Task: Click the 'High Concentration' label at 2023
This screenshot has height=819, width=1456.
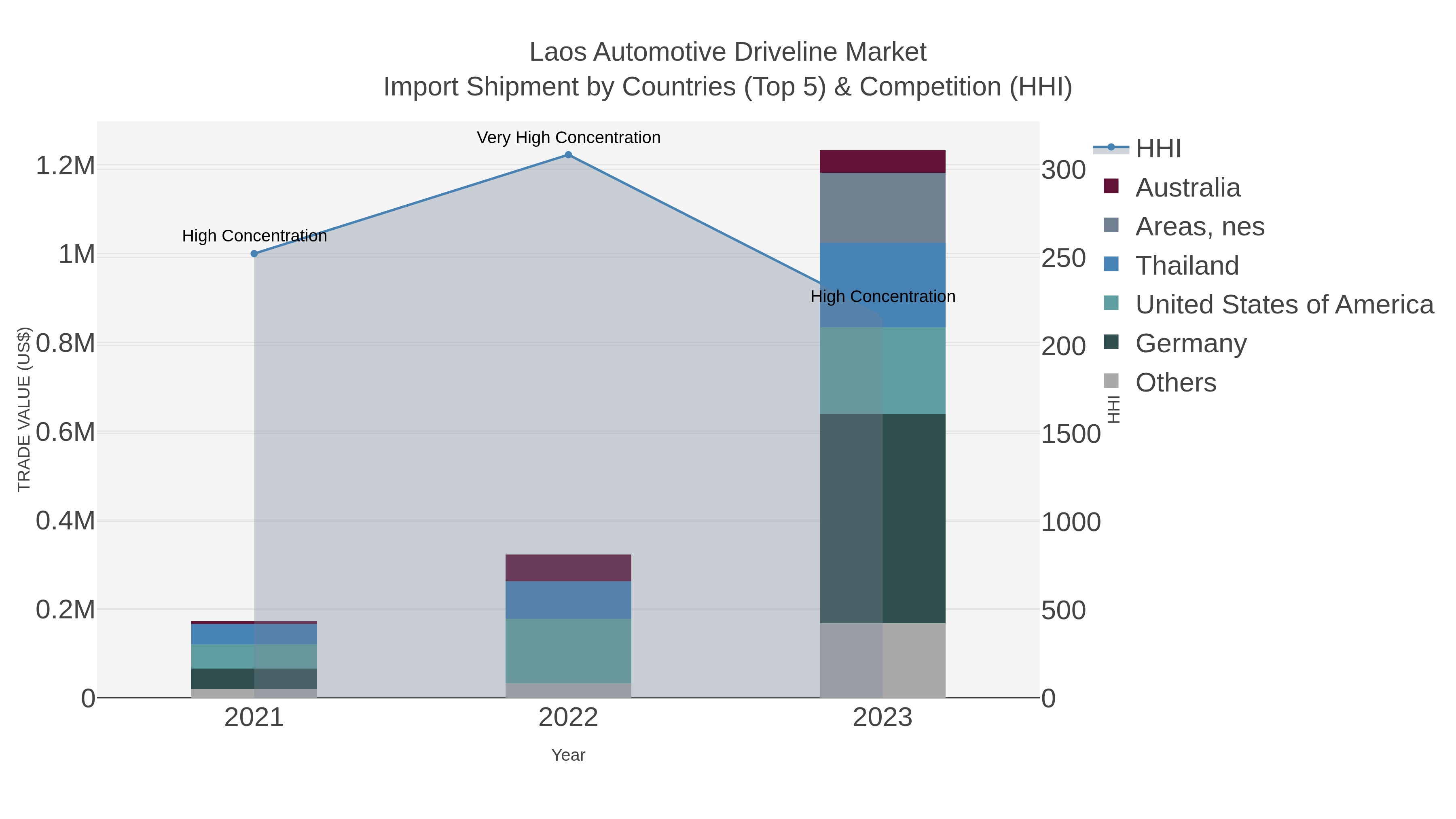Action: [883, 296]
